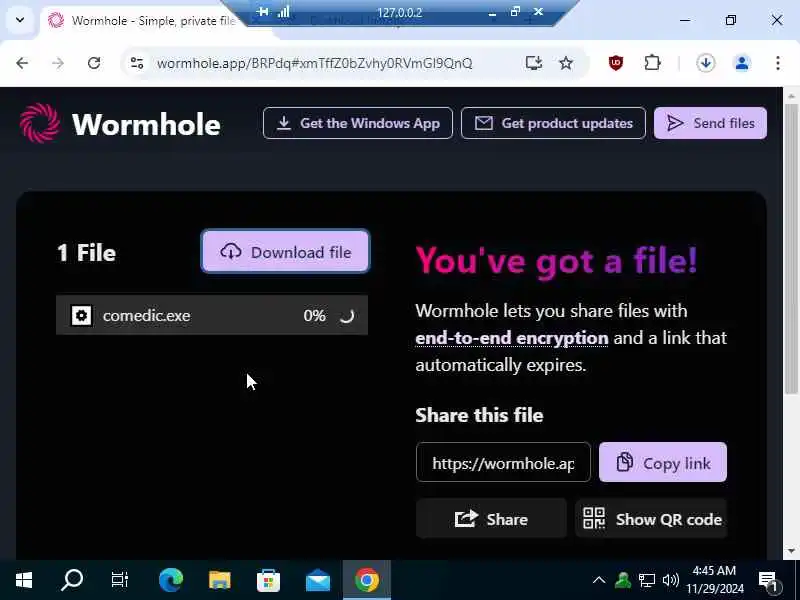Launch Microsoft Edge from the taskbar
Screen dimensions: 800x600
[x=171, y=580]
